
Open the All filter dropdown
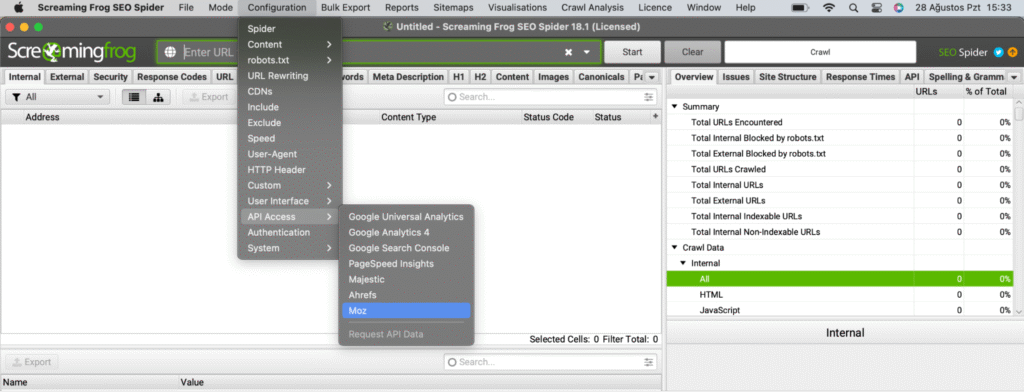coord(57,97)
